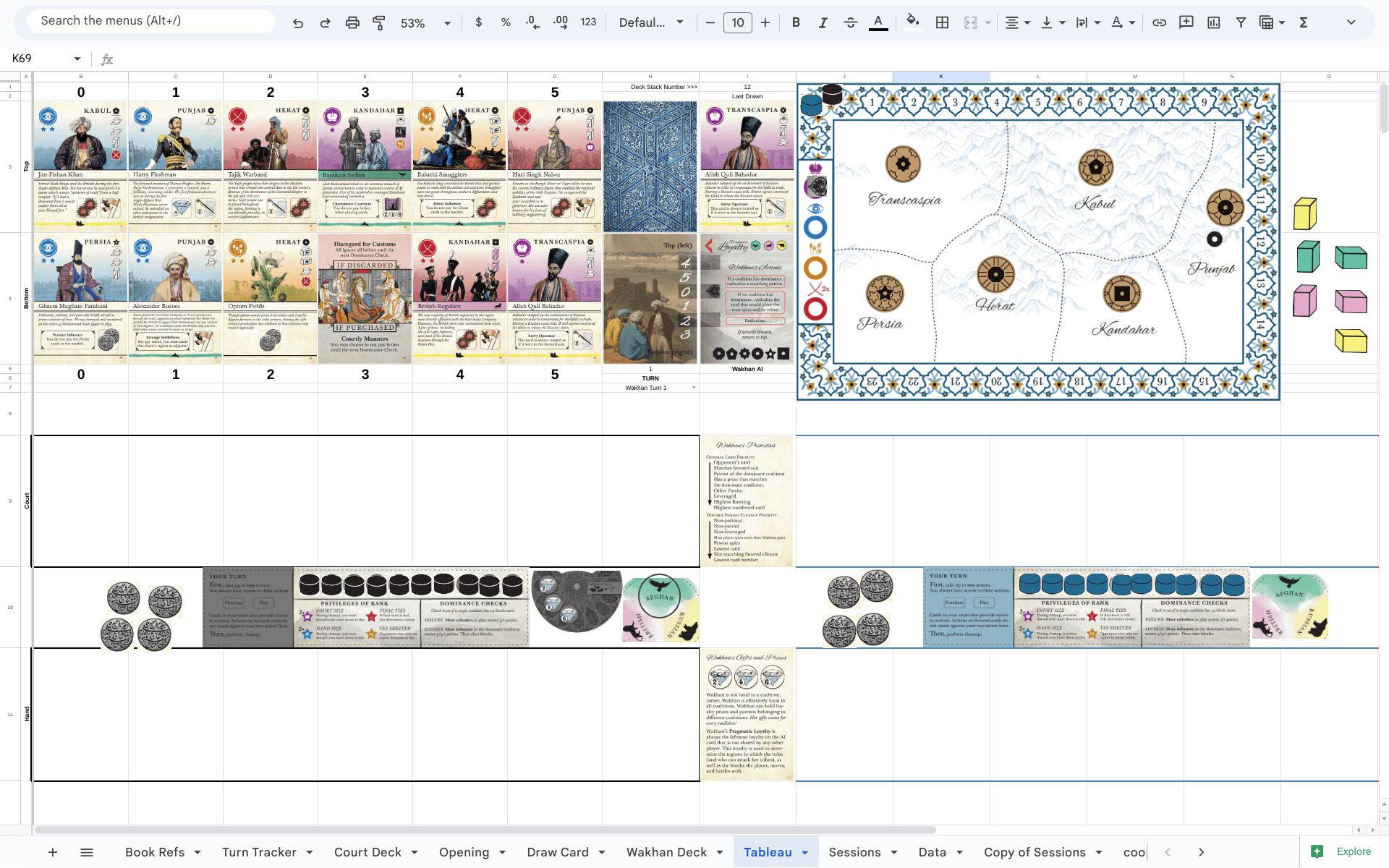The width and height of the screenshot is (1389, 868).
Task: Open the Print icon
Action: tap(352, 22)
